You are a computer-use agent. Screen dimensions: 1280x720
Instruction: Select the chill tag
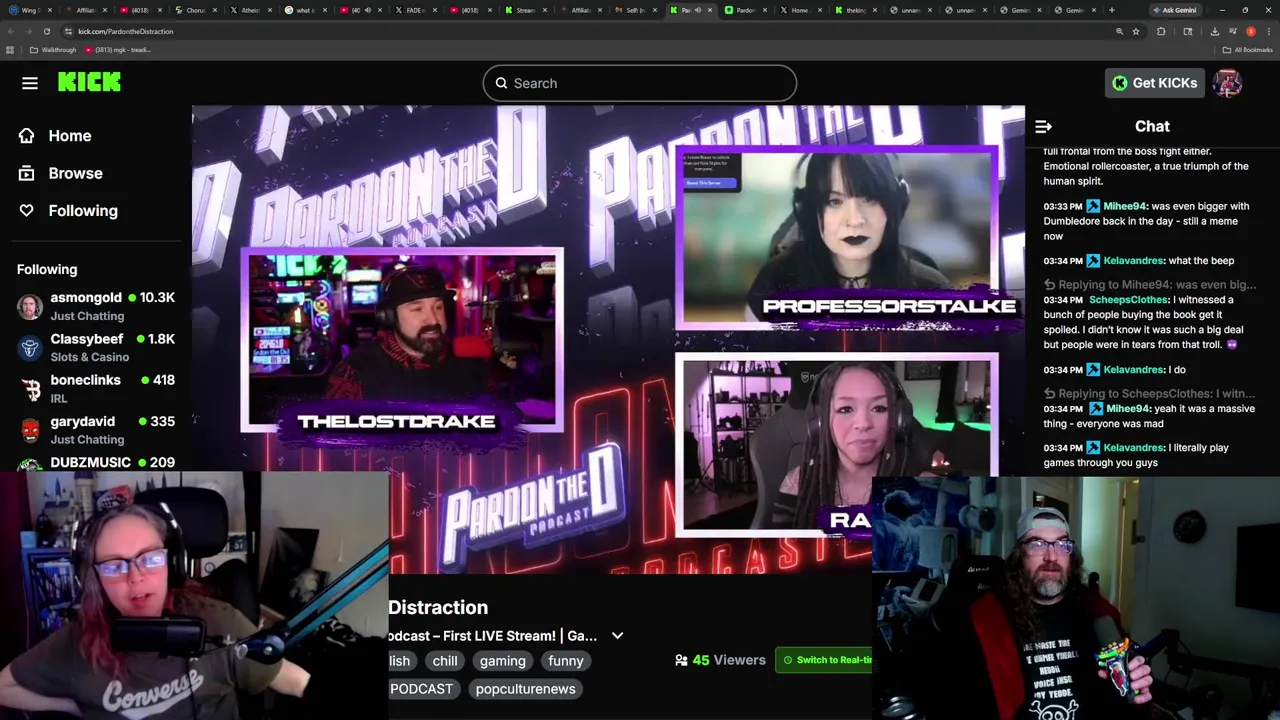click(x=445, y=661)
